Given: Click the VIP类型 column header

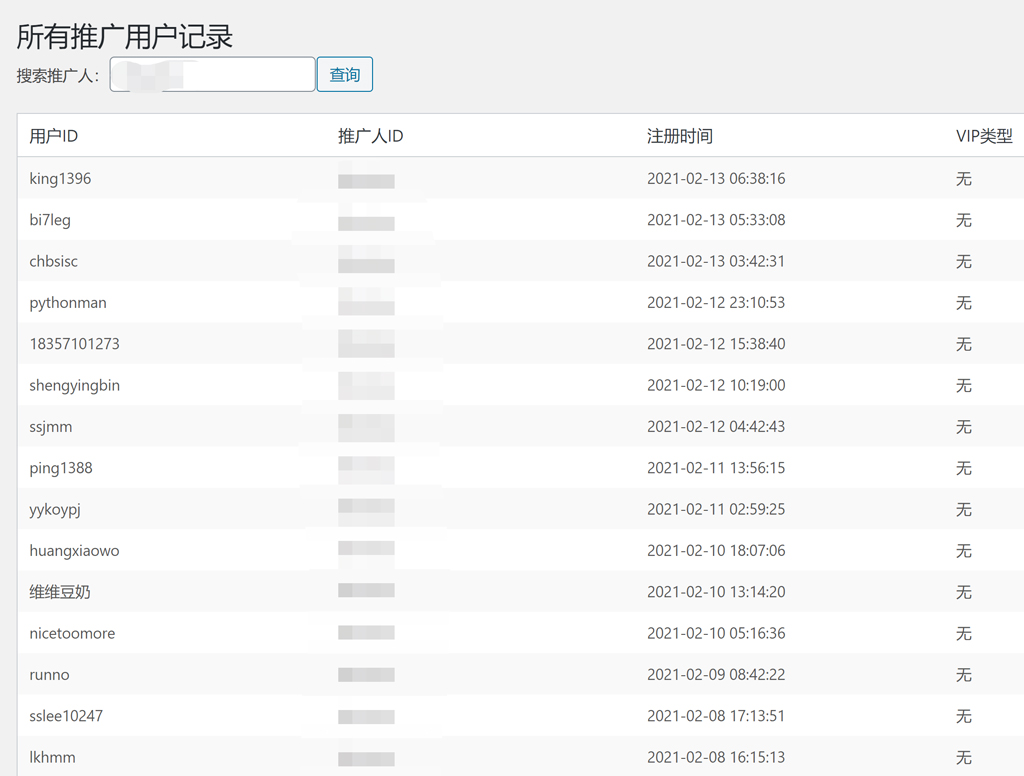Looking at the screenshot, I should coord(984,136).
